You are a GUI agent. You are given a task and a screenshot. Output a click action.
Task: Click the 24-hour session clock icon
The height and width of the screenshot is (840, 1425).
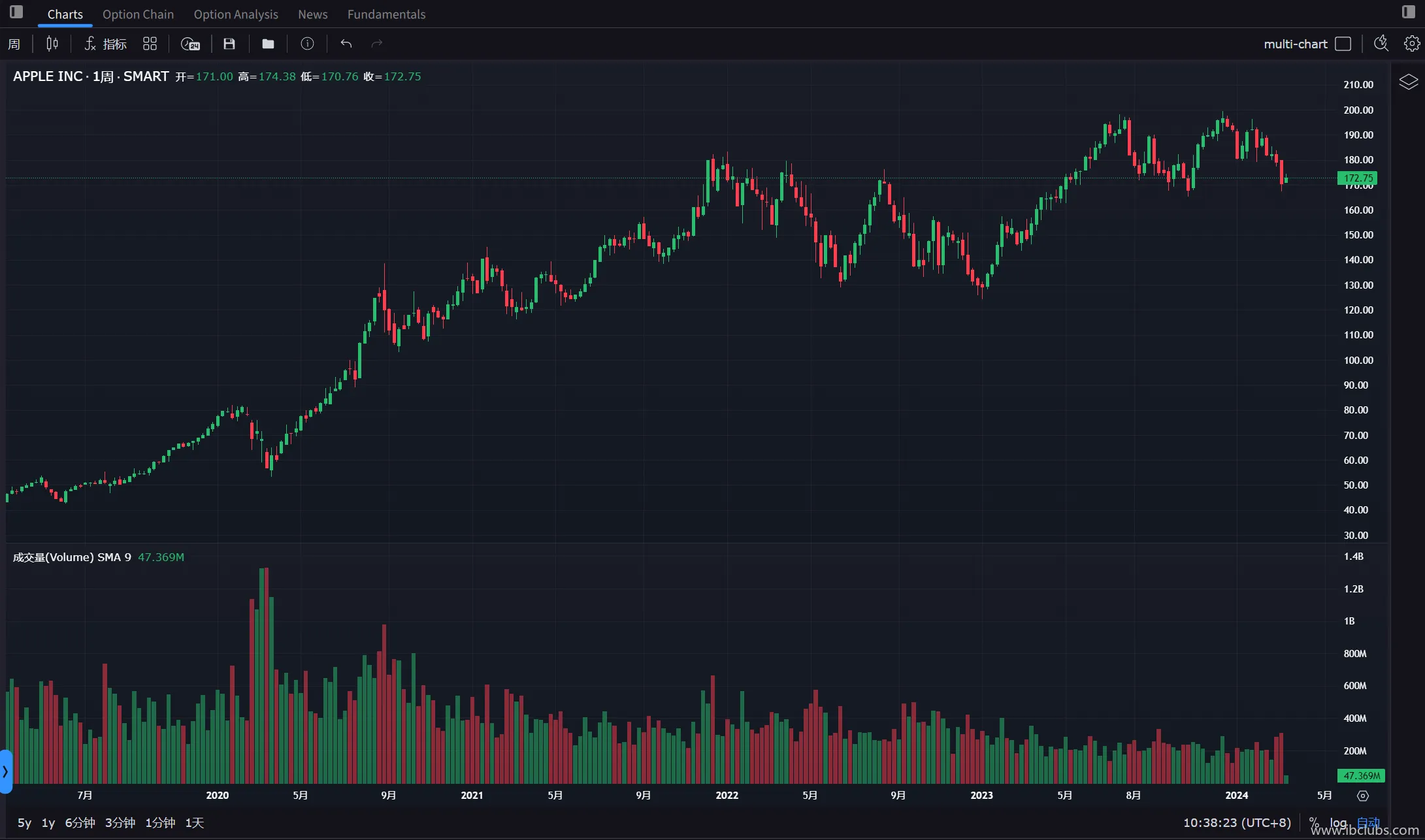pos(190,44)
